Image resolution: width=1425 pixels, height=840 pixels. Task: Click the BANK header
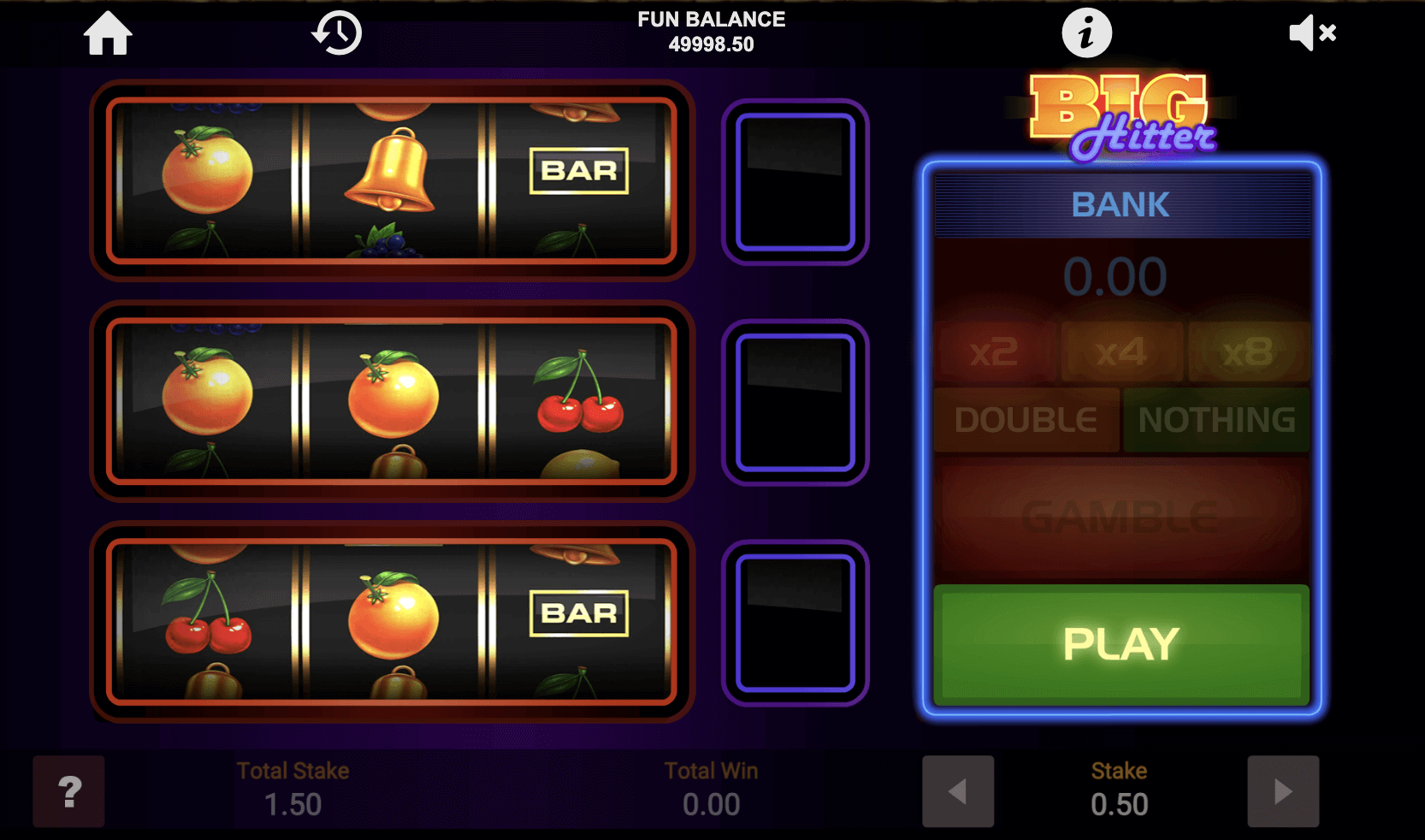point(1121,205)
